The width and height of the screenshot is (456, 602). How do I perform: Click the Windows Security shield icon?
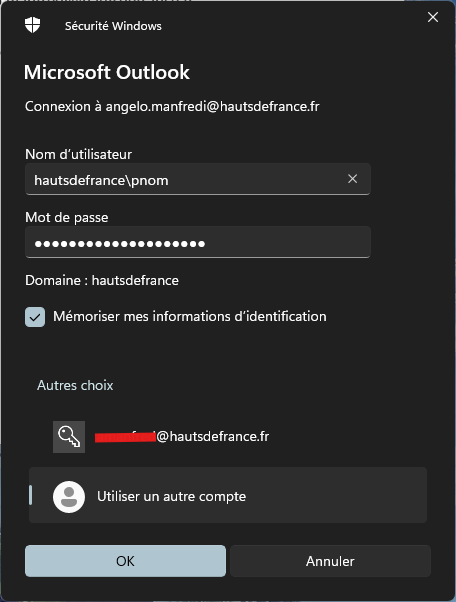click(x=33, y=25)
